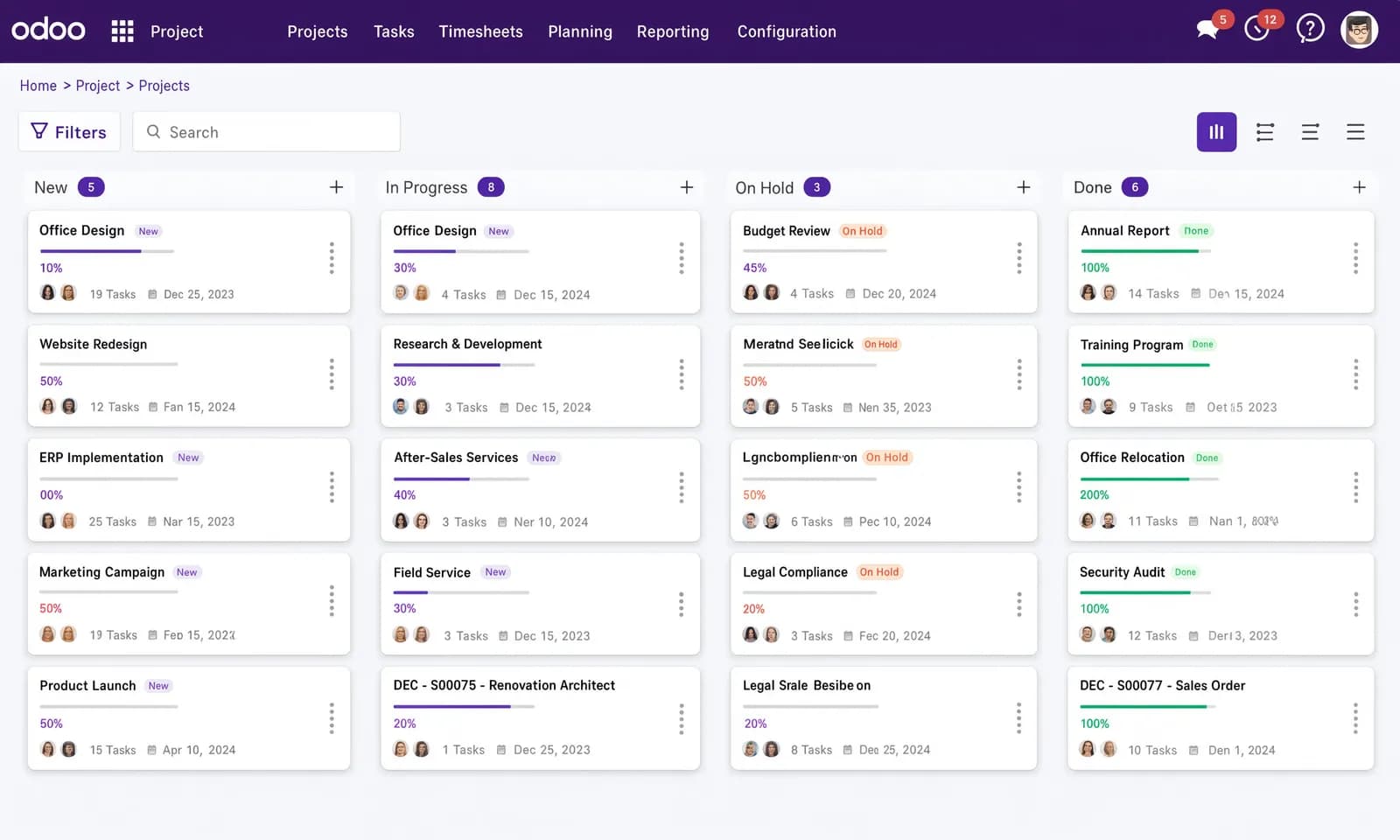Open the Marketing Campaign project card title
Image resolution: width=1400 pixels, height=840 pixels.
click(101, 571)
